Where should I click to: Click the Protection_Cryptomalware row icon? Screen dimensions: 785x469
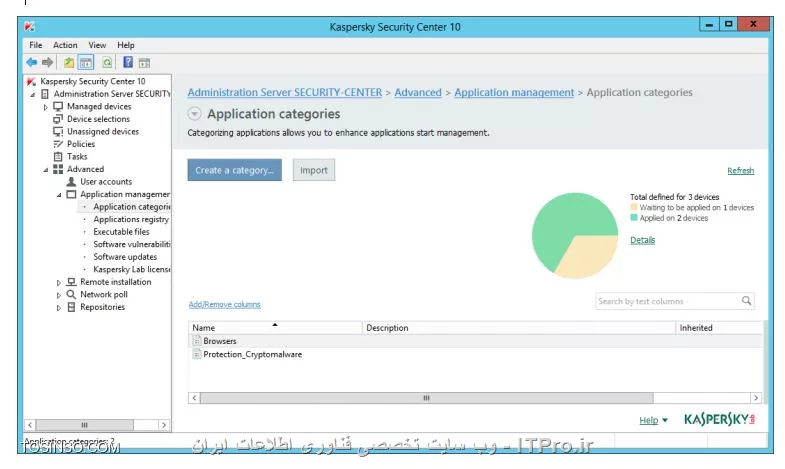197,354
